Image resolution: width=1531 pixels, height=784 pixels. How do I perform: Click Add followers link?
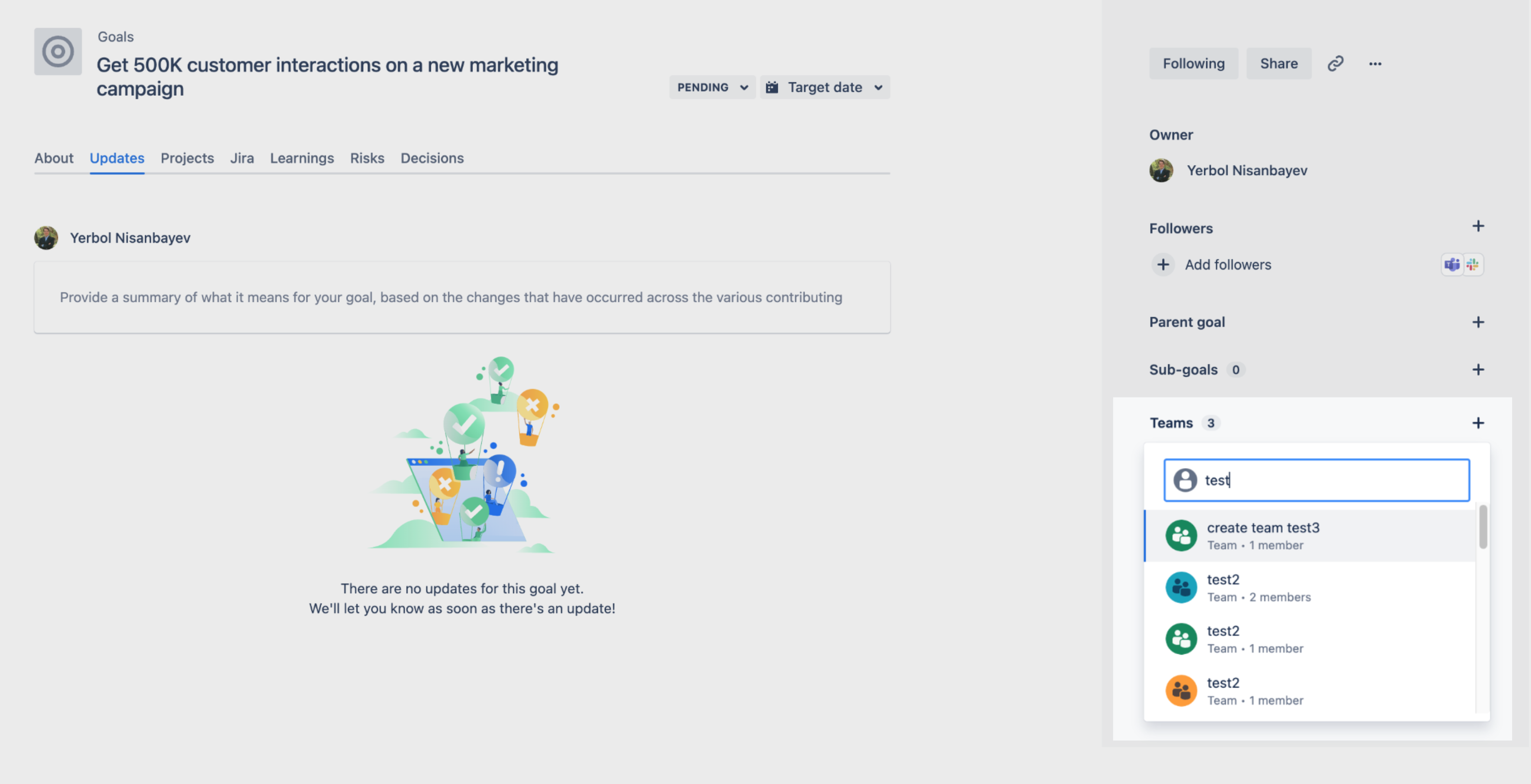[x=1228, y=265]
